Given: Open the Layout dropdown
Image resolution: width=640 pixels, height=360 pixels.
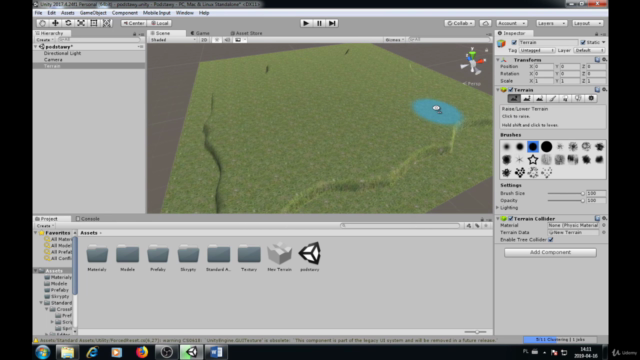Looking at the screenshot, I should point(587,23).
